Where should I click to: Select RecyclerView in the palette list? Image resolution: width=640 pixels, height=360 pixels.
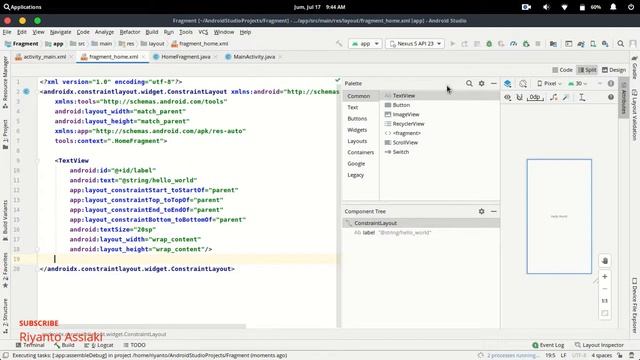408,124
